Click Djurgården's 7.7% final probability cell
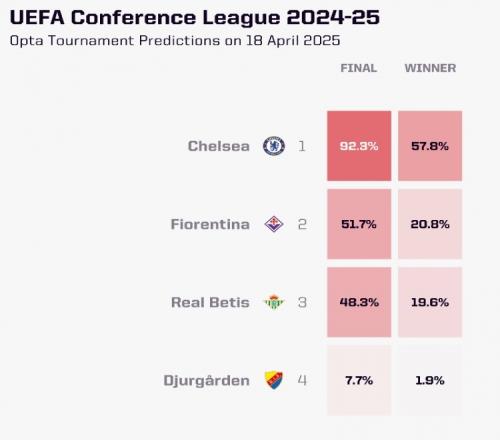500x440 pixels. coord(359,380)
